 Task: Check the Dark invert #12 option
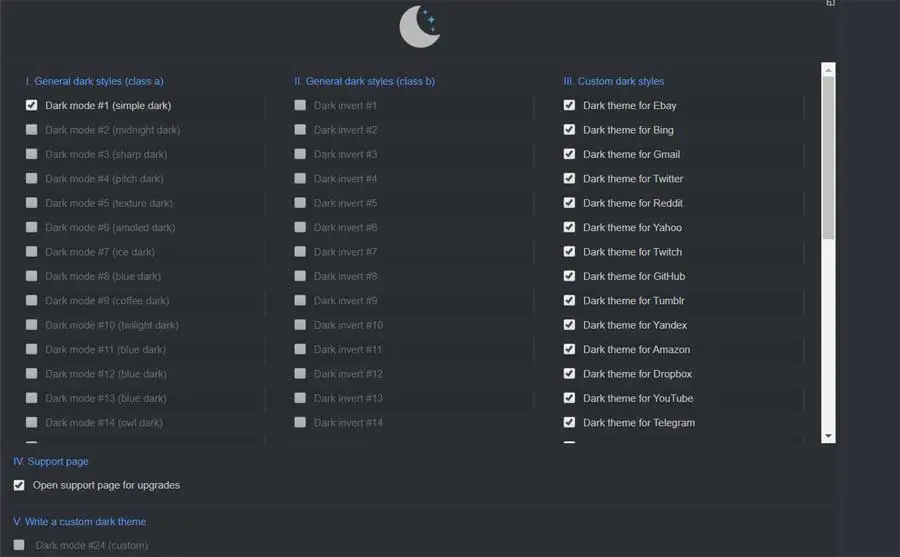tap(300, 374)
